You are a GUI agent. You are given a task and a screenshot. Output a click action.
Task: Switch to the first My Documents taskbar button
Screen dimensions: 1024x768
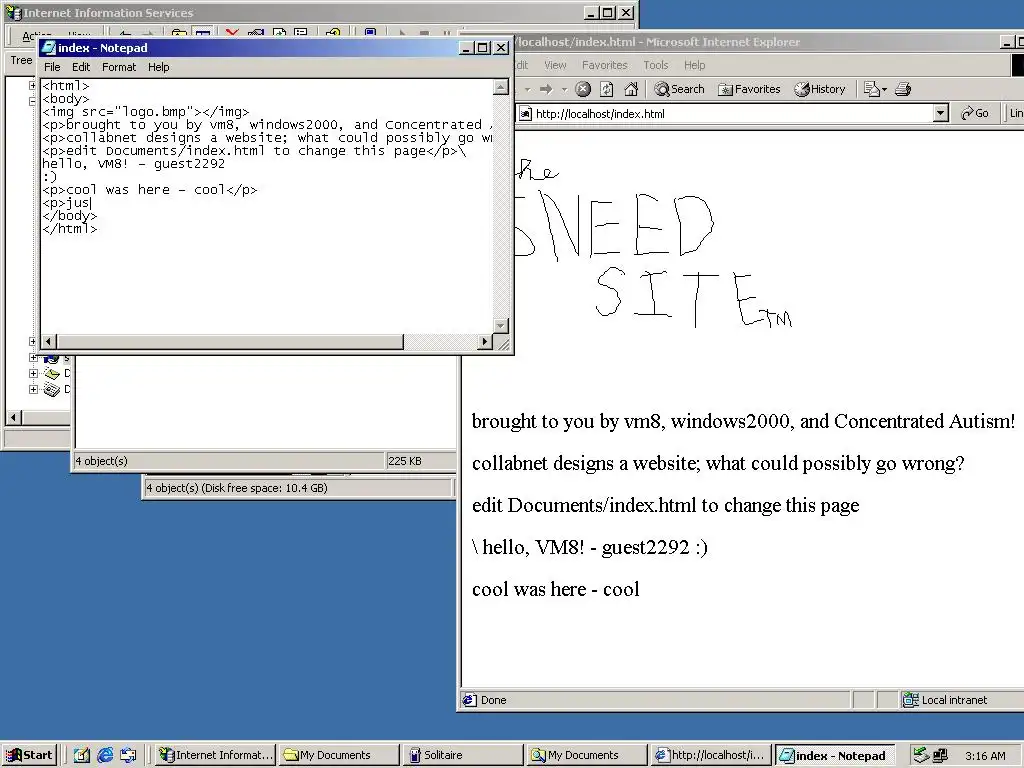339,755
